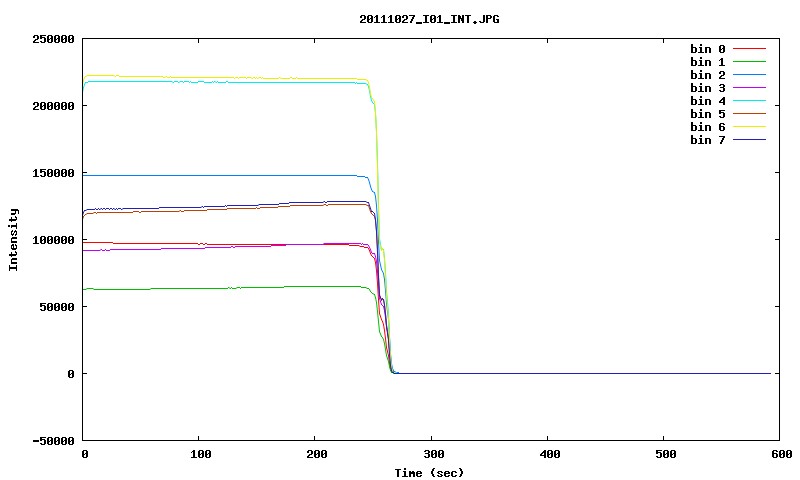The width and height of the screenshot is (800, 480).
Task: Click the 'Intensity' y-axis label
Action: 13,239
